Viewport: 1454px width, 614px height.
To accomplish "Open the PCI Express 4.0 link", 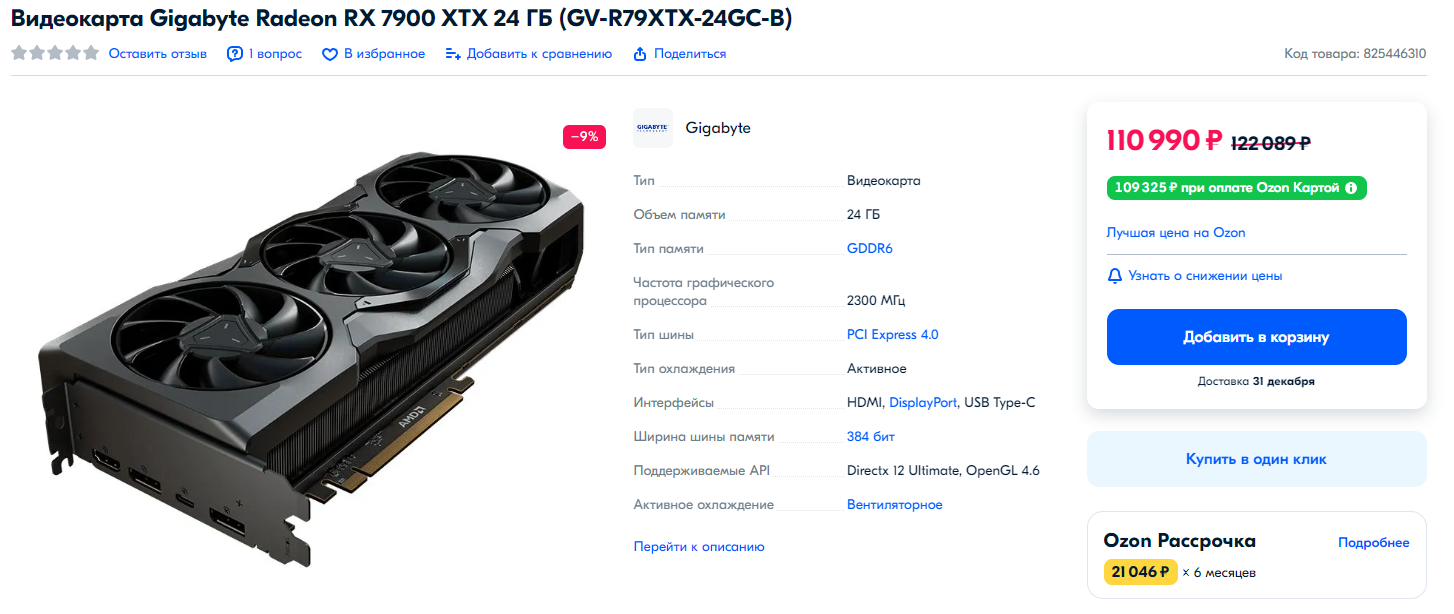I will pos(893,335).
